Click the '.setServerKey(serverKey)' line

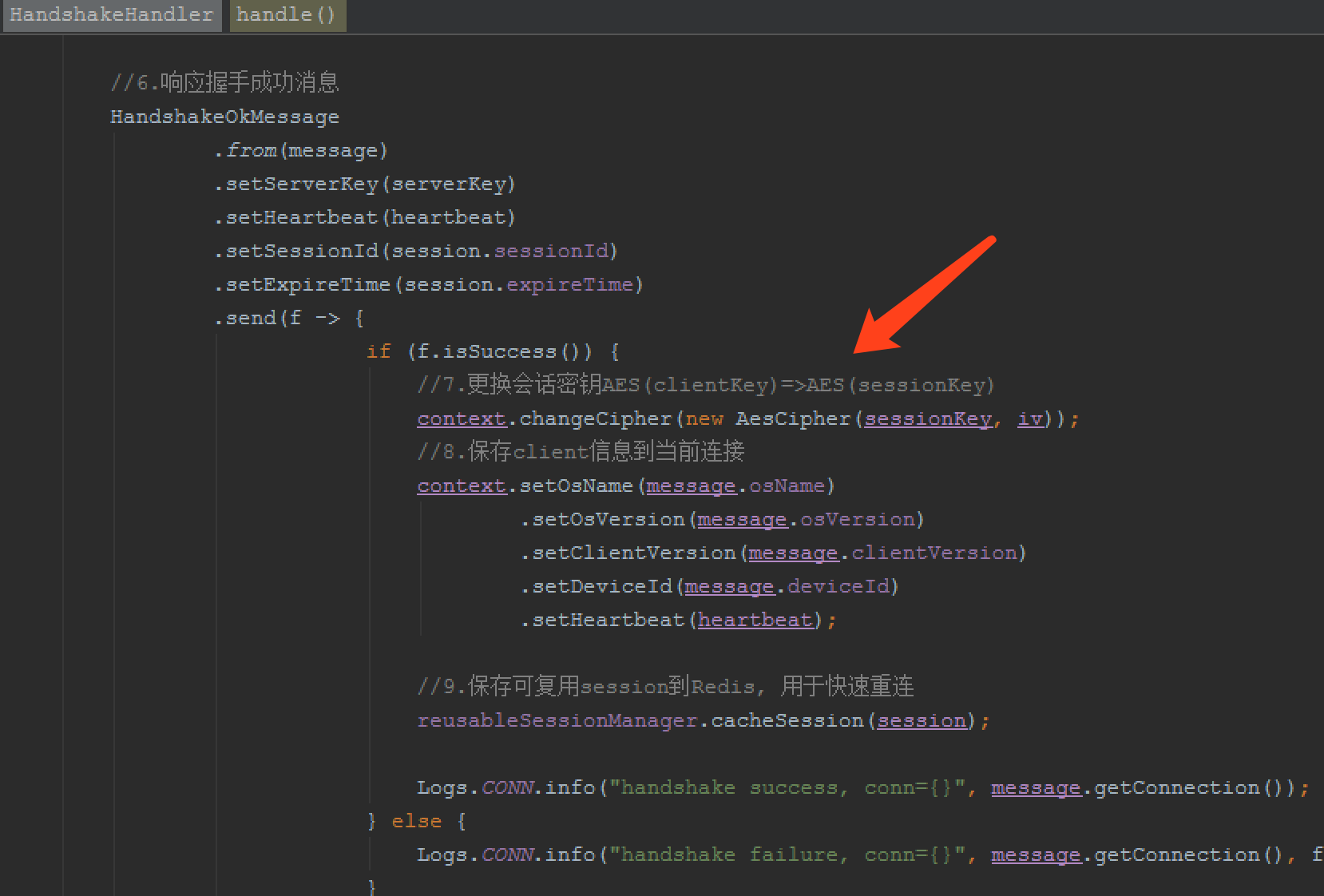(365, 184)
